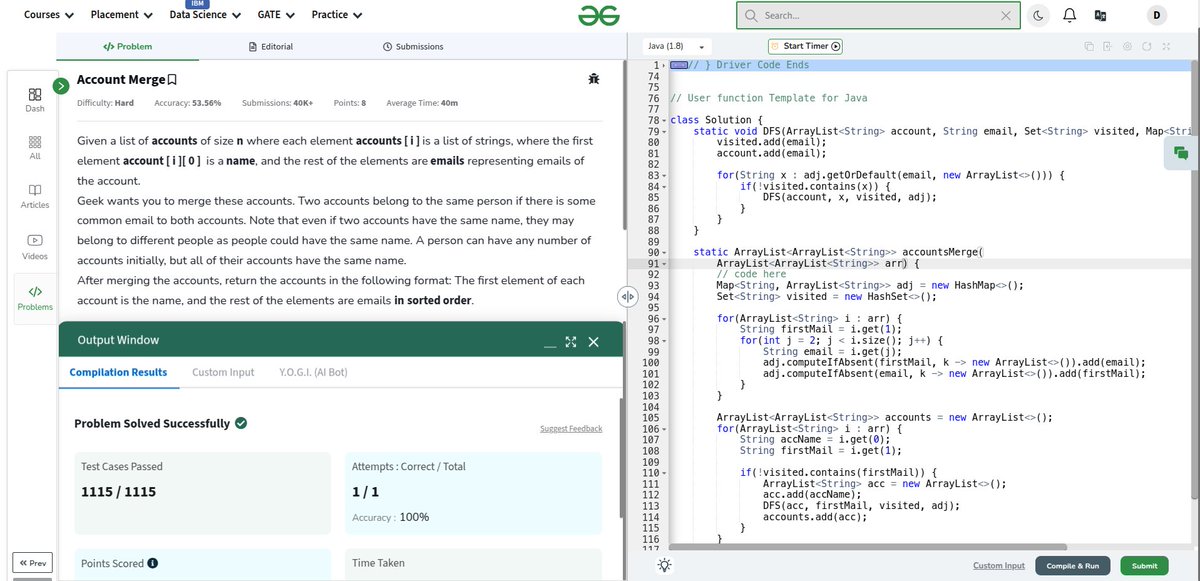The height and width of the screenshot is (581, 1200).
Task: Unfold collapsed driver code at line 1
Action: click(664, 65)
